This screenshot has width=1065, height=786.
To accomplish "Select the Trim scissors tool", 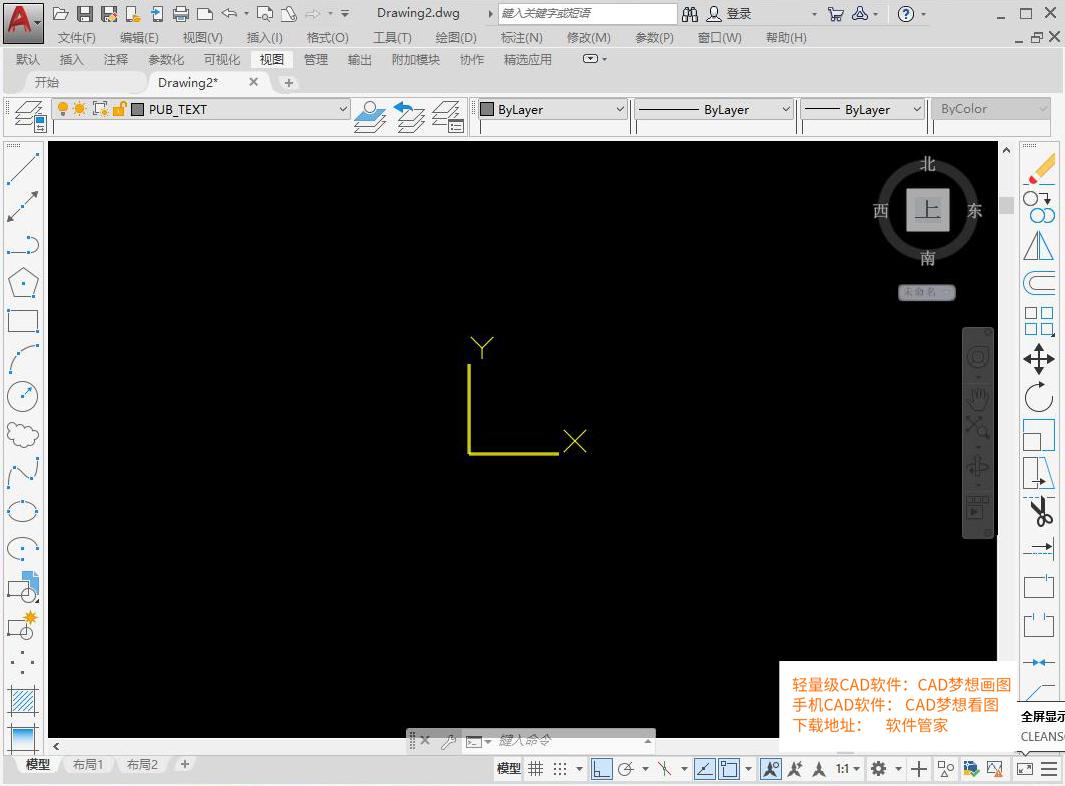I will coord(1040,512).
